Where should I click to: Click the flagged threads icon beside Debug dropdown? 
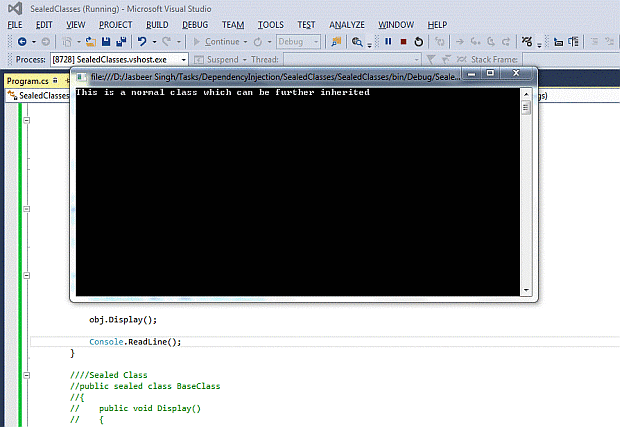tap(336, 42)
